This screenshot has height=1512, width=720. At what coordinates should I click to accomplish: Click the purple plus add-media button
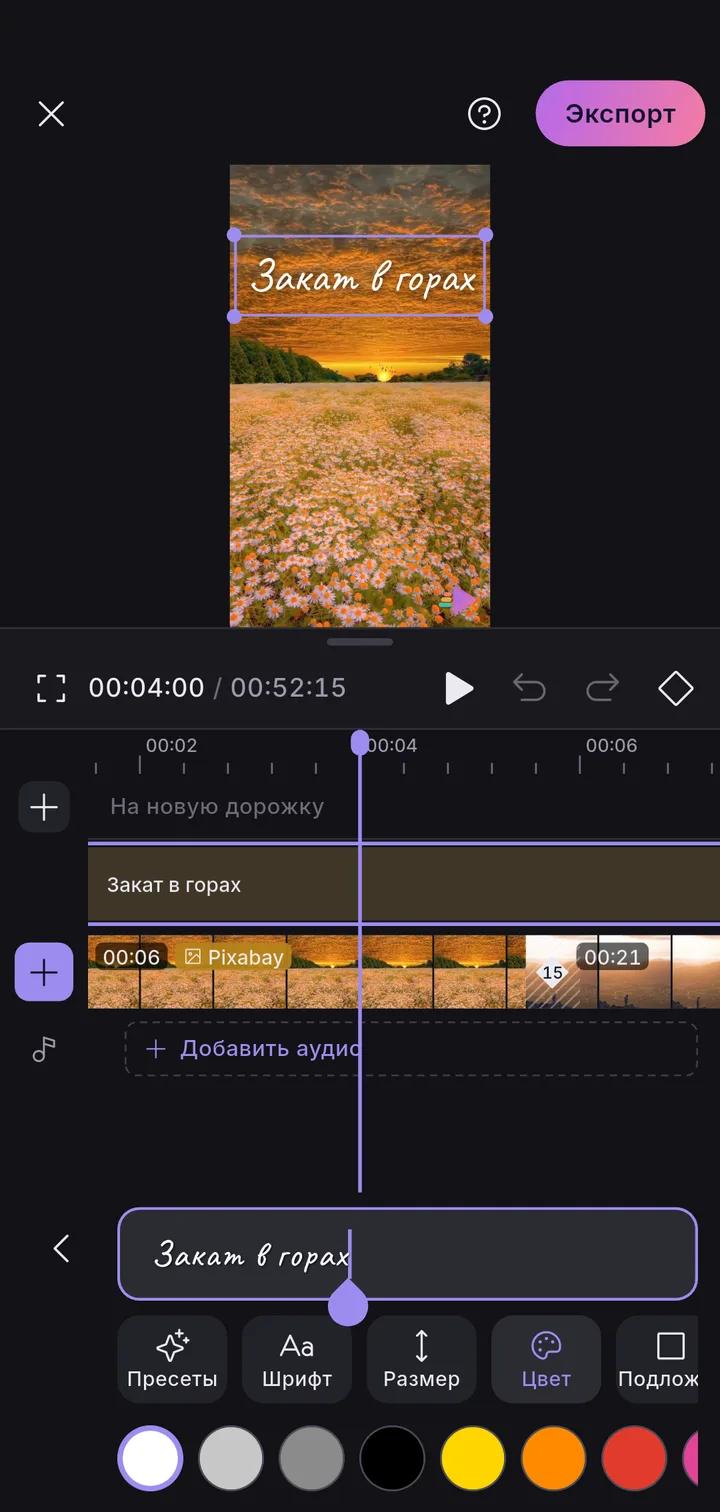tap(44, 972)
